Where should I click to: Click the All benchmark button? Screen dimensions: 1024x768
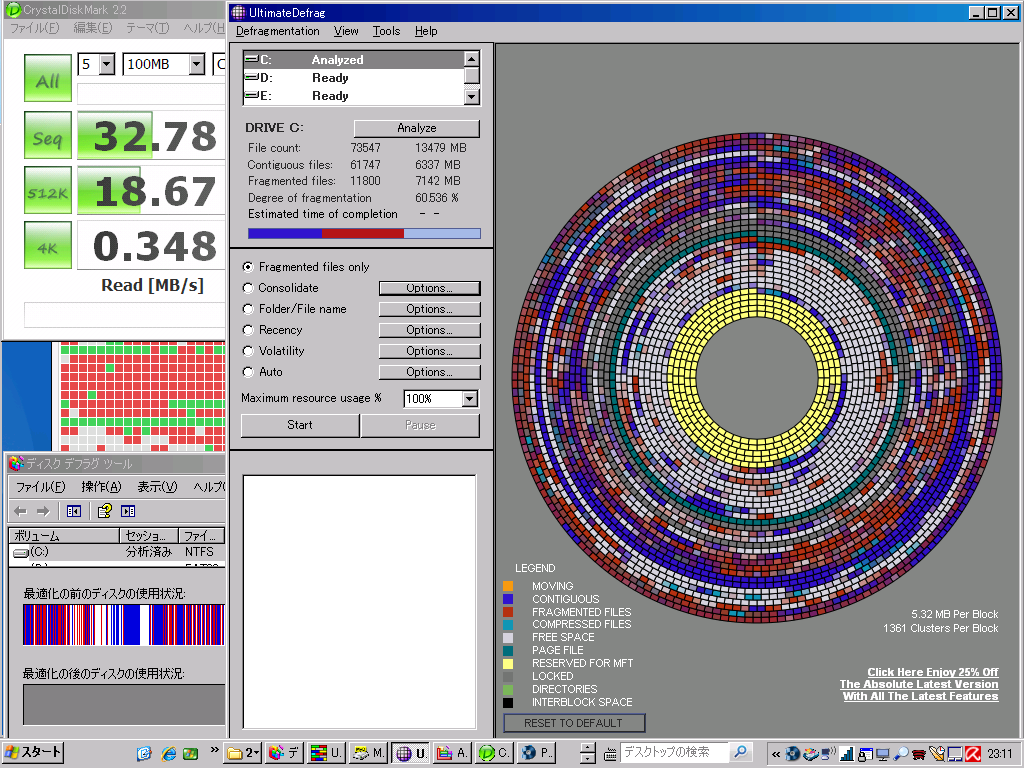coord(47,80)
